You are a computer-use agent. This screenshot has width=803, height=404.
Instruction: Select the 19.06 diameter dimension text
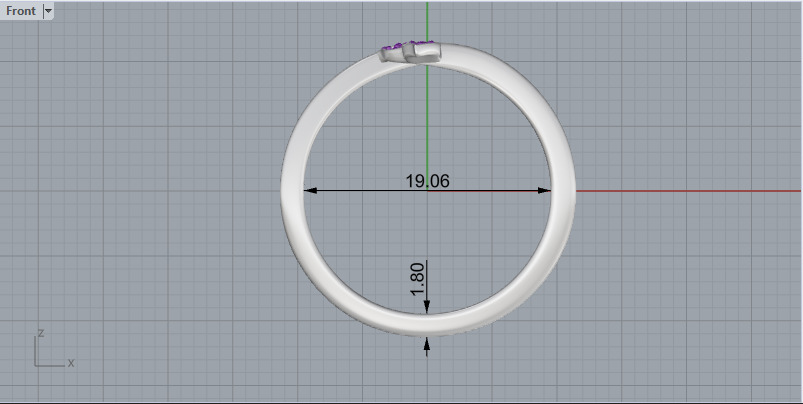pos(428,181)
